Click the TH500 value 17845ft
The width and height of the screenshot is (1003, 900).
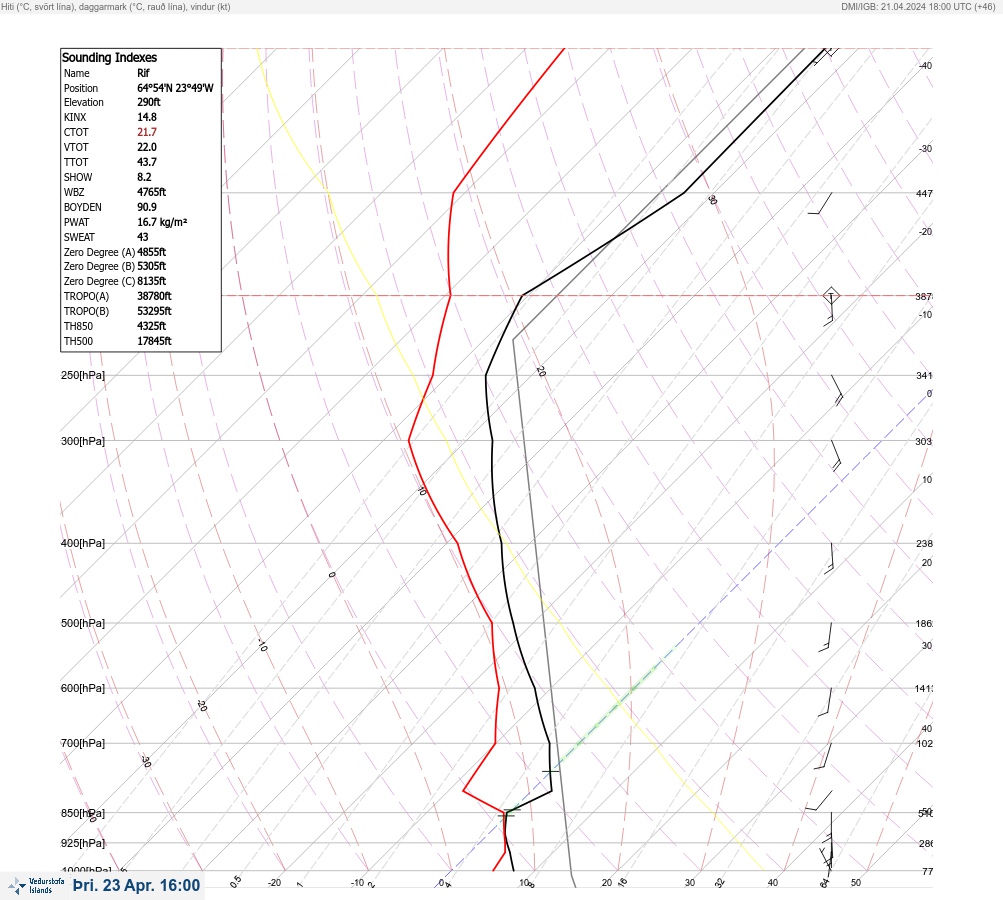(x=154, y=341)
